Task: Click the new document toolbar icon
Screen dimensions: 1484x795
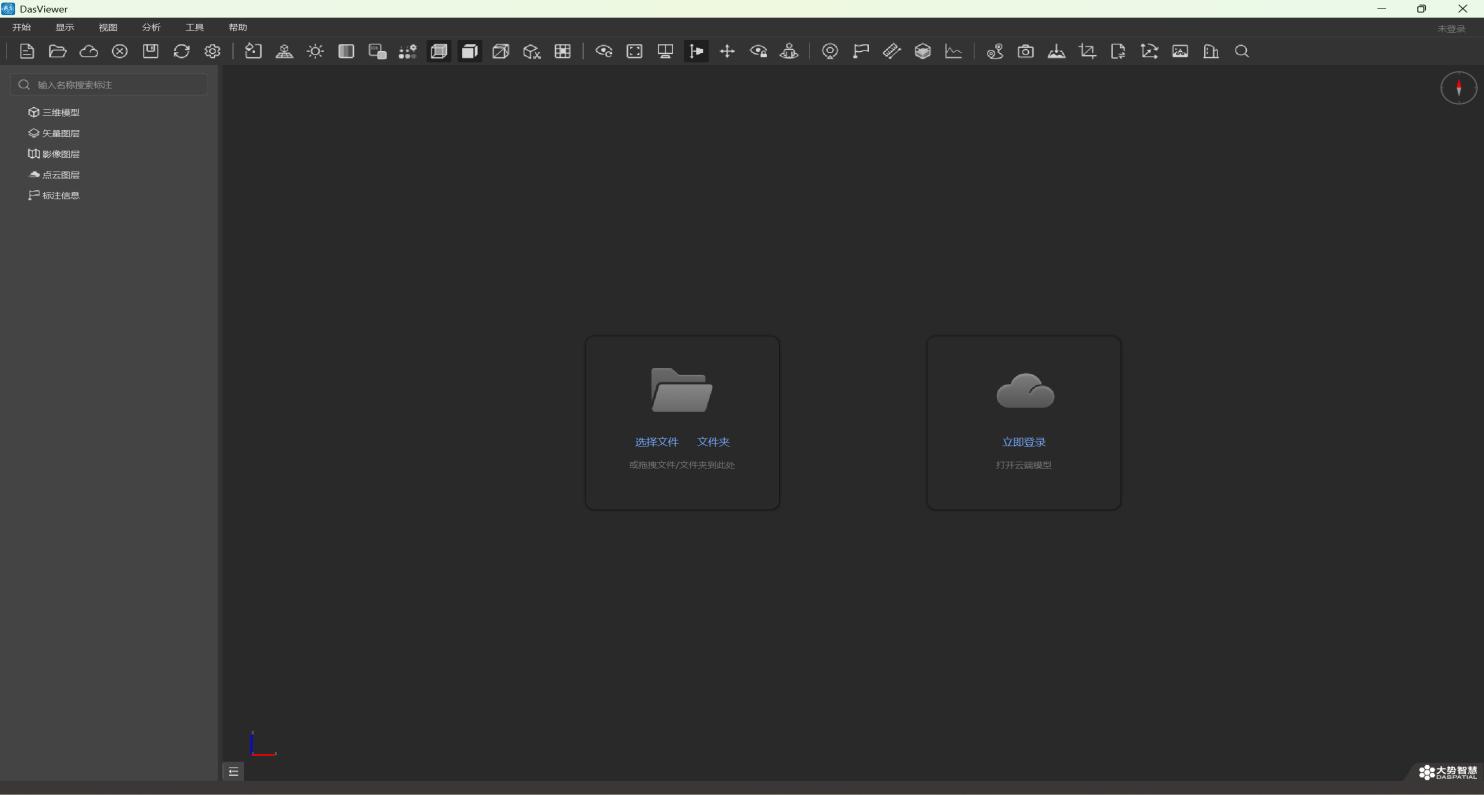Action: [x=27, y=51]
